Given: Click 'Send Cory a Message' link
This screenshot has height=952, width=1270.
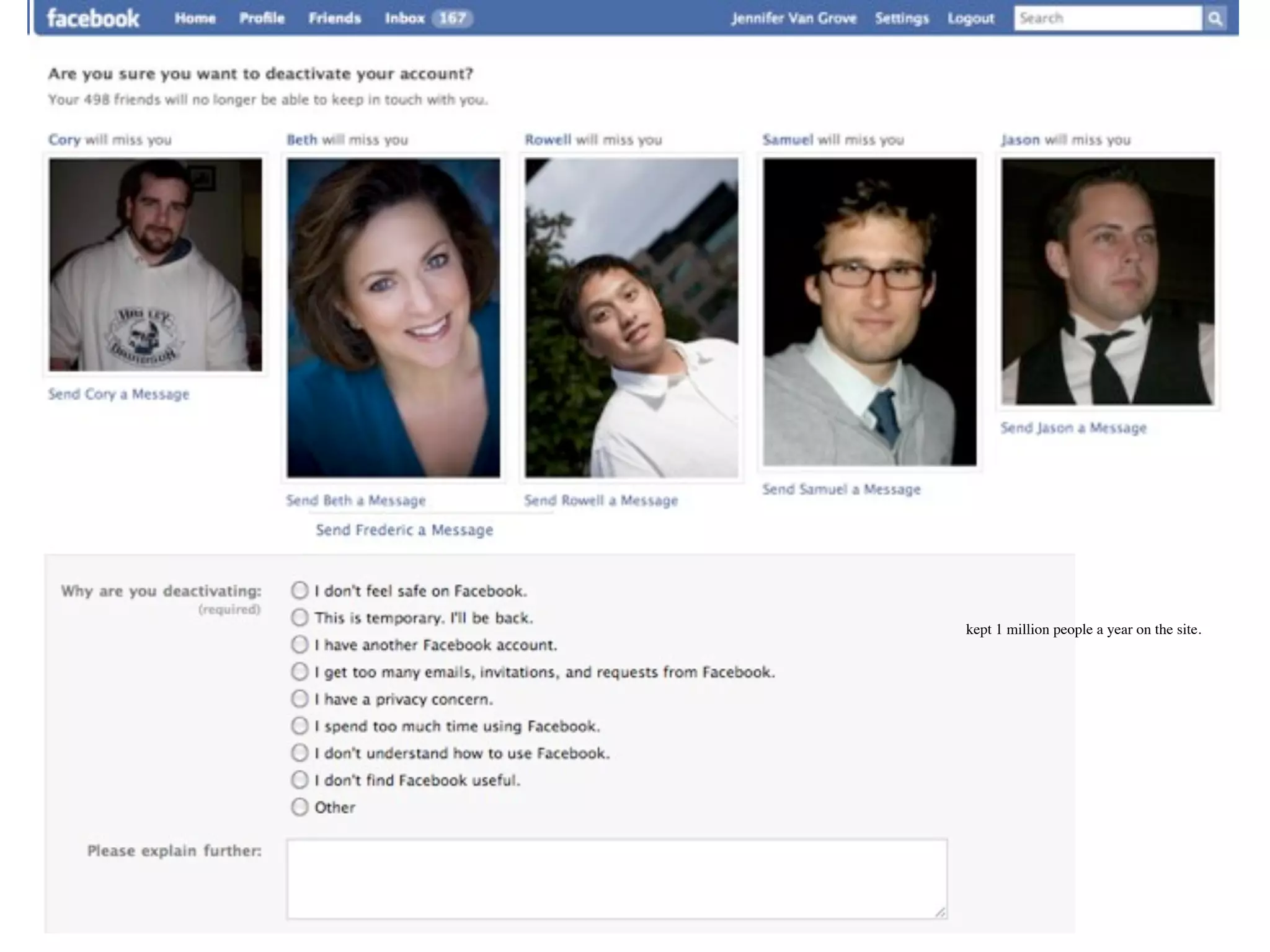Looking at the screenshot, I should tap(118, 394).
